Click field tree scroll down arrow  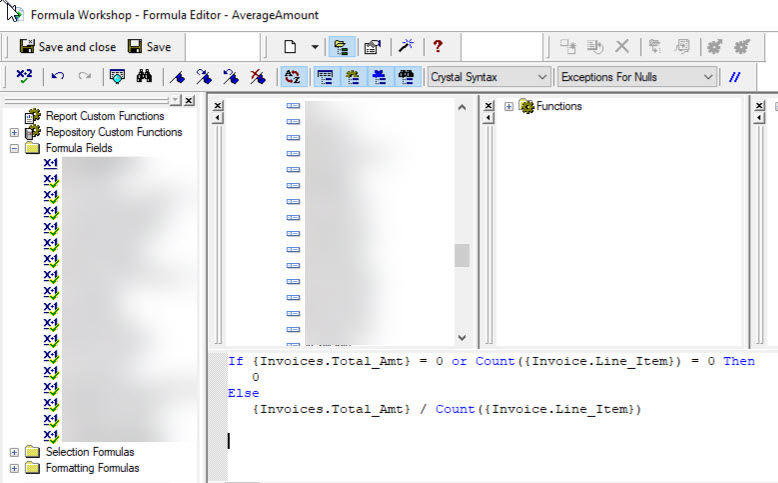tap(462, 338)
